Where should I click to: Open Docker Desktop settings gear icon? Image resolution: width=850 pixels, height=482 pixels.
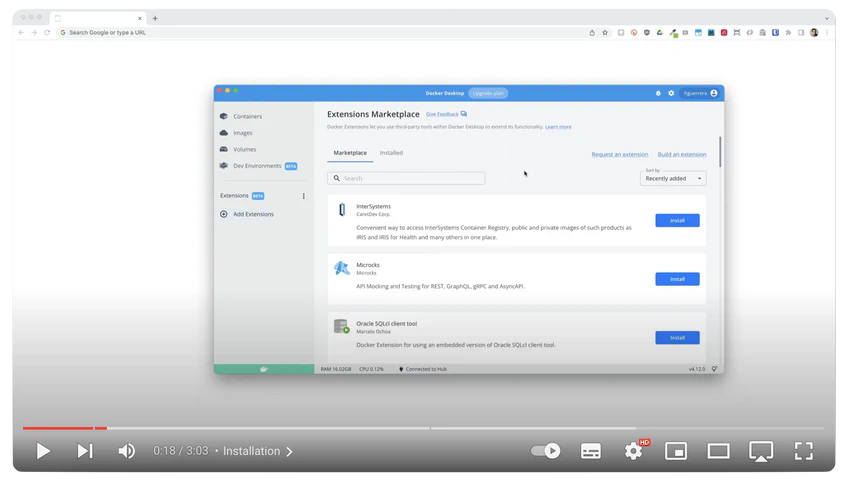coord(671,93)
